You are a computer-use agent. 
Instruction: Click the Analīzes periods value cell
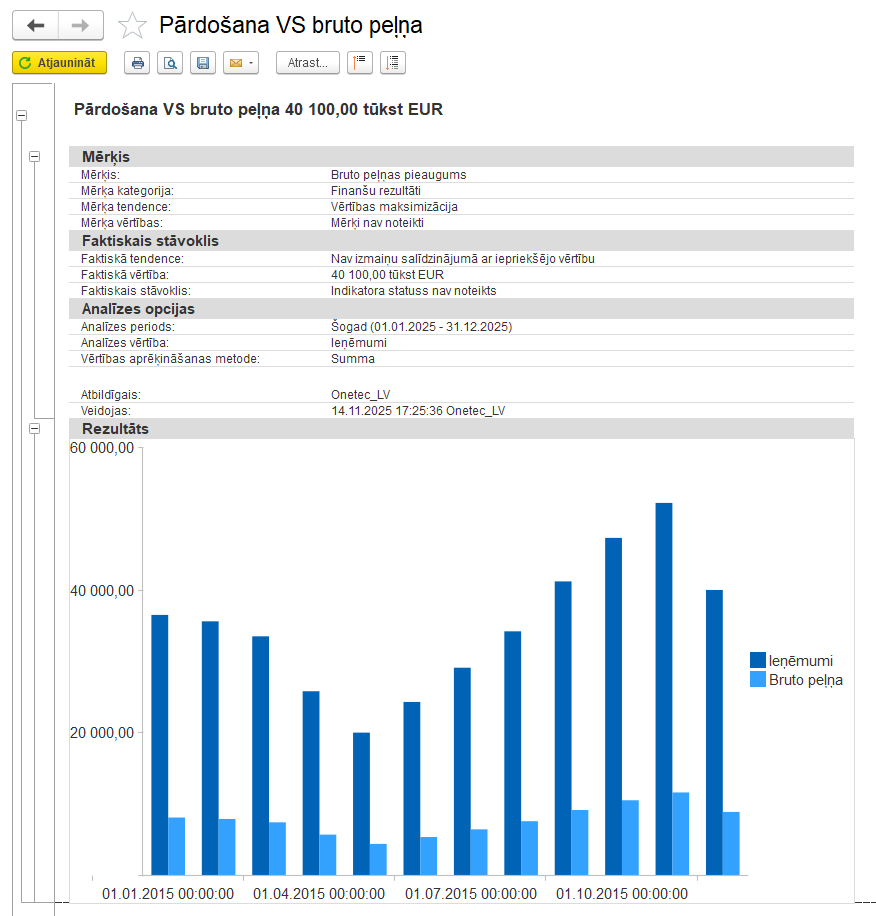421,327
